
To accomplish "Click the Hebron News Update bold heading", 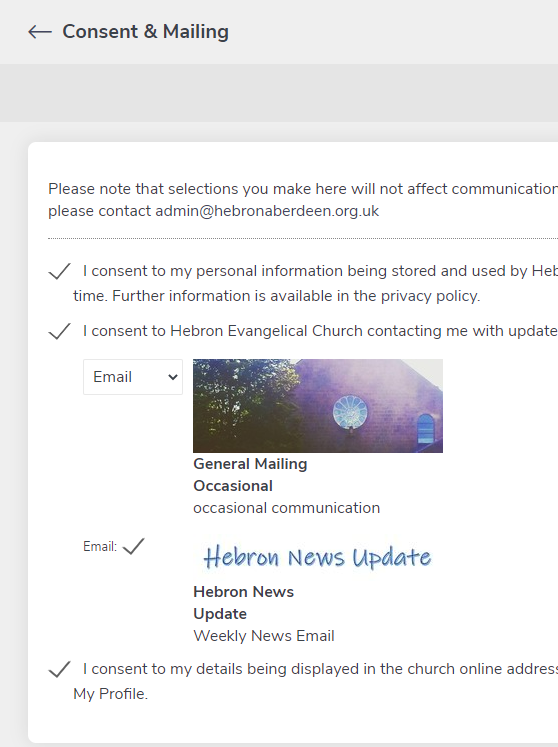I will point(243,603).
